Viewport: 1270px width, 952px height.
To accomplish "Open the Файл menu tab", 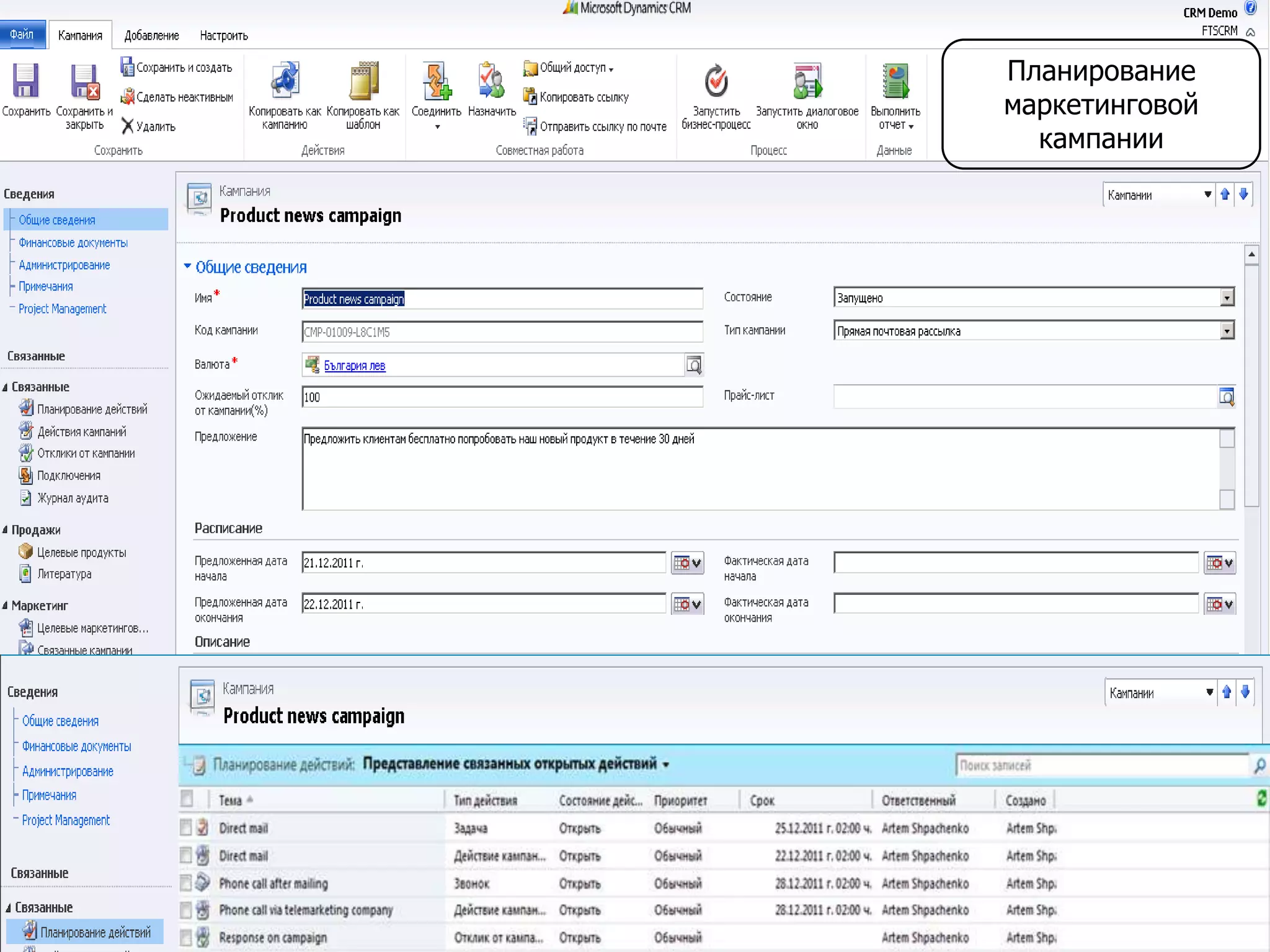I will click(22, 34).
